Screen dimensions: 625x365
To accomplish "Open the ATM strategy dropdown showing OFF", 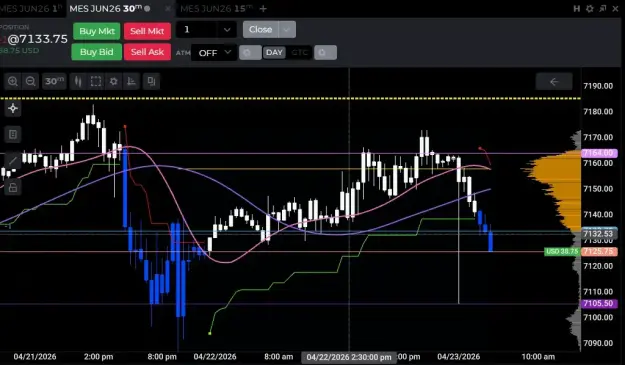I will coord(214,53).
